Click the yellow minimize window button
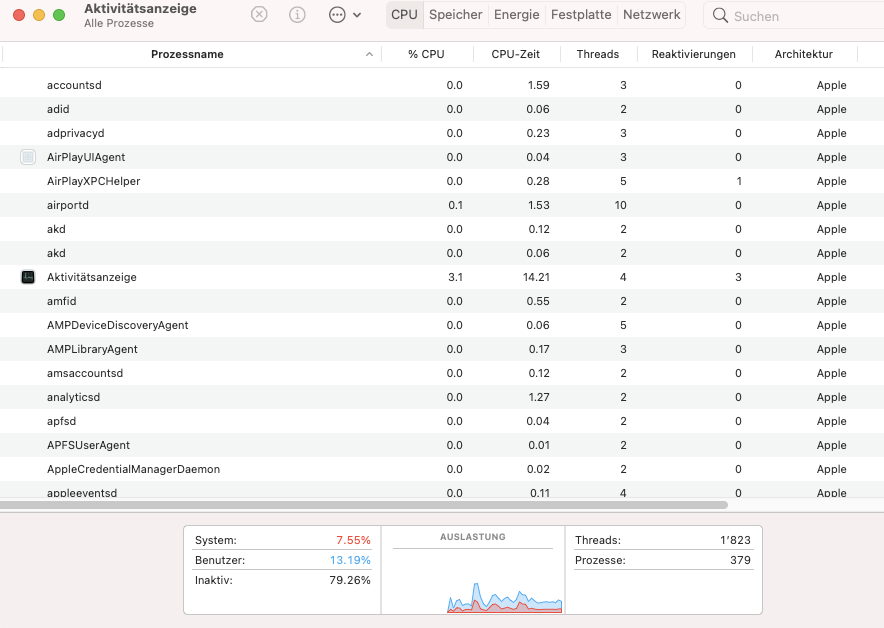The image size is (884, 628). (39, 15)
